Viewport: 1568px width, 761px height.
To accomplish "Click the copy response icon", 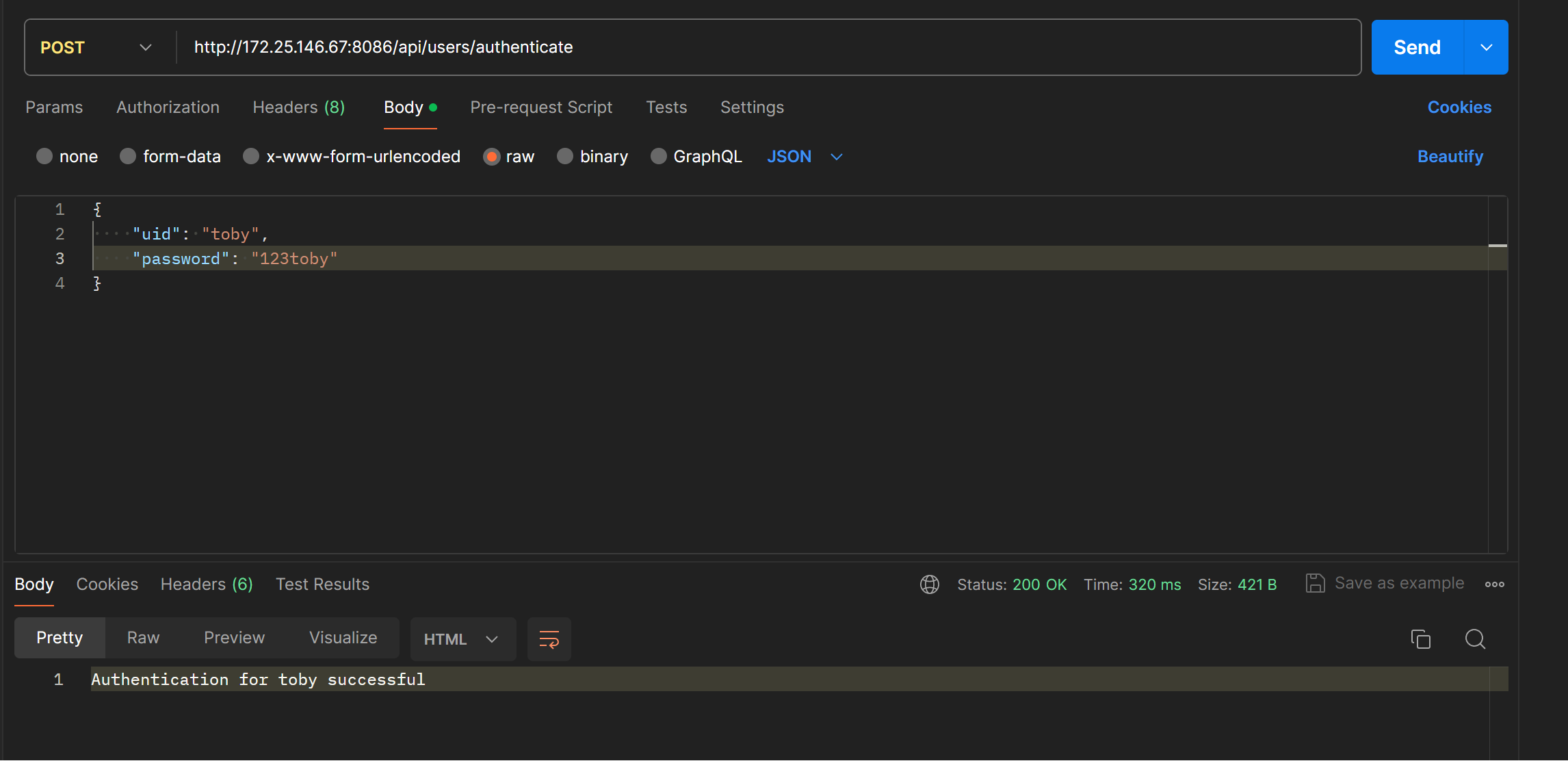I will click(x=1420, y=639).
